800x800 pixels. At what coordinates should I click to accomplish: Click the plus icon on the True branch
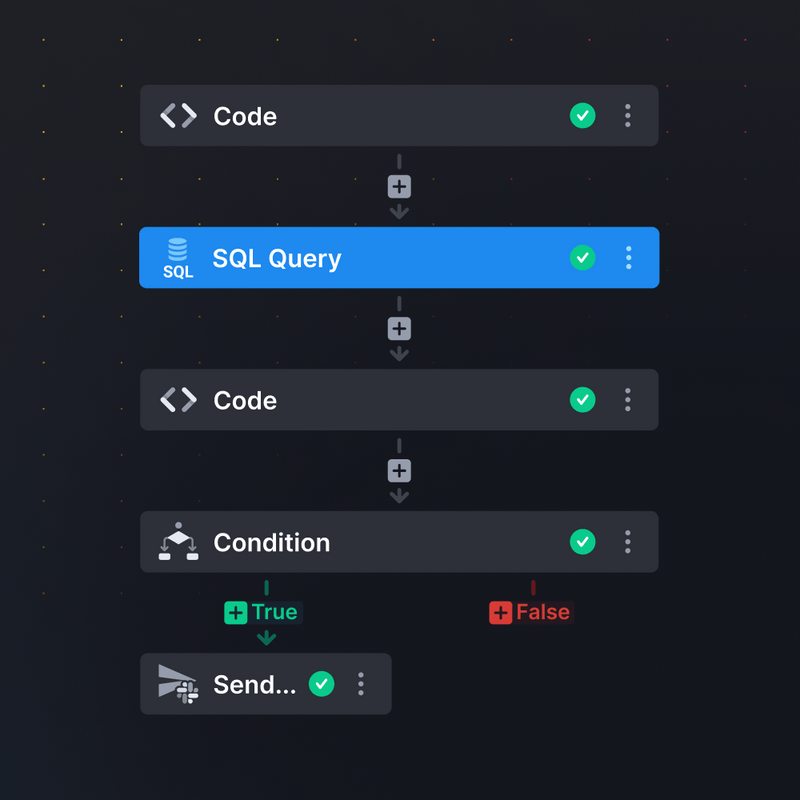pos(234,612)
